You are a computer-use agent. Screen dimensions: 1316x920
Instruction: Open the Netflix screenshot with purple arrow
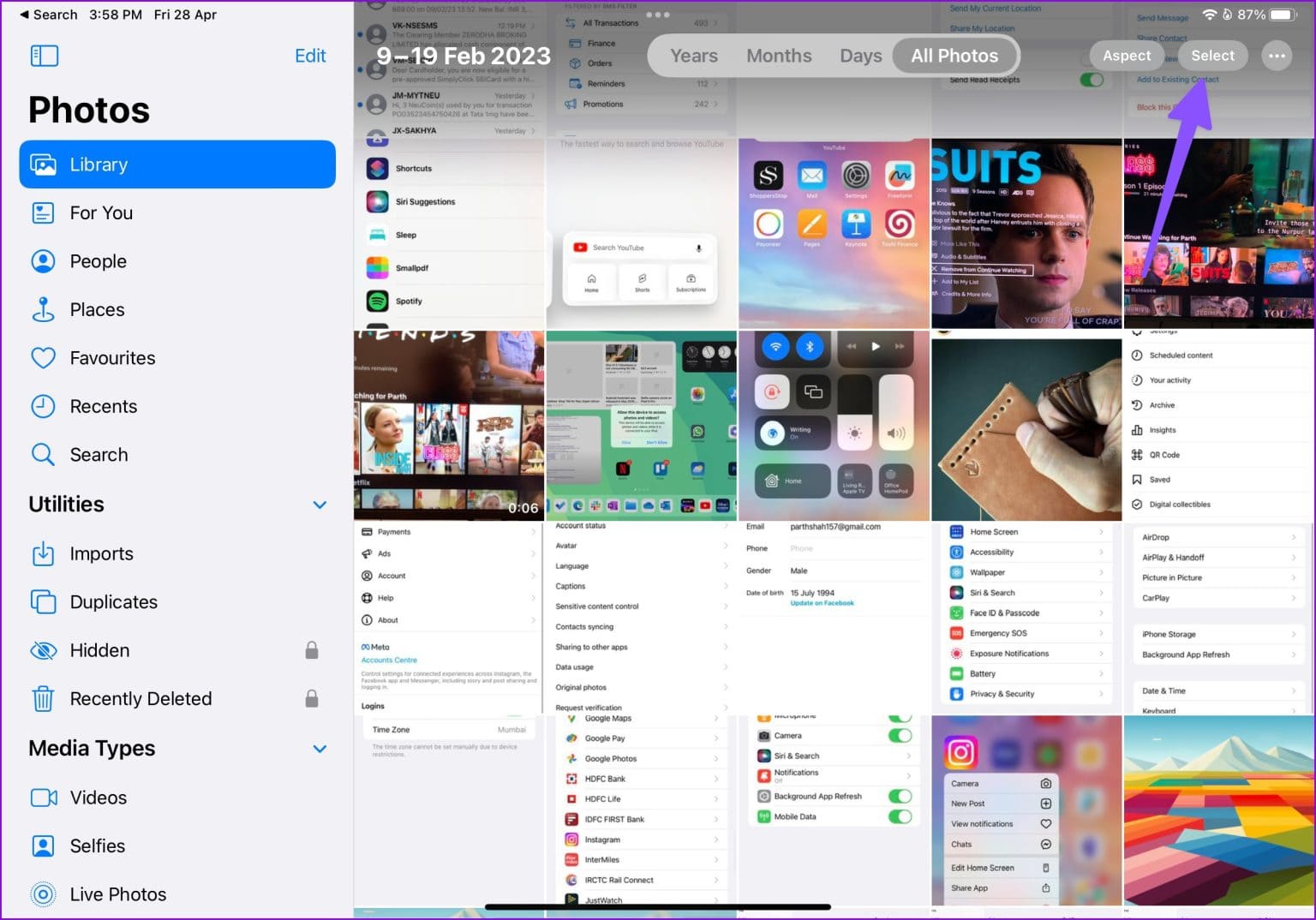pyautogui.click(x=1219, y=233)
